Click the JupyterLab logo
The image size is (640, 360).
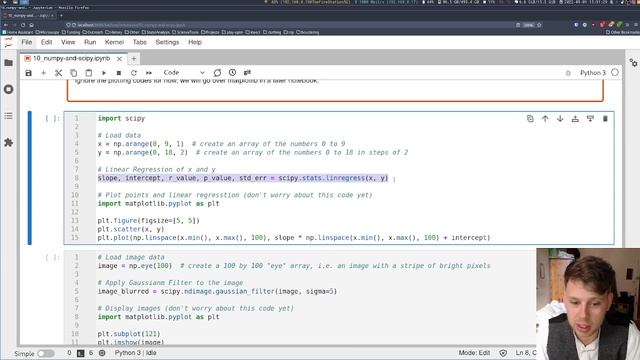9,42
